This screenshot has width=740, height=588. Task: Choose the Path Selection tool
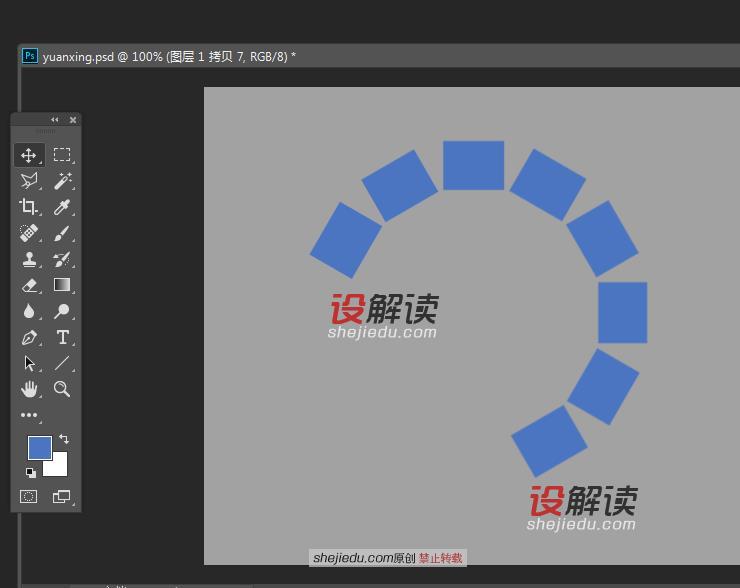(29, 363)
